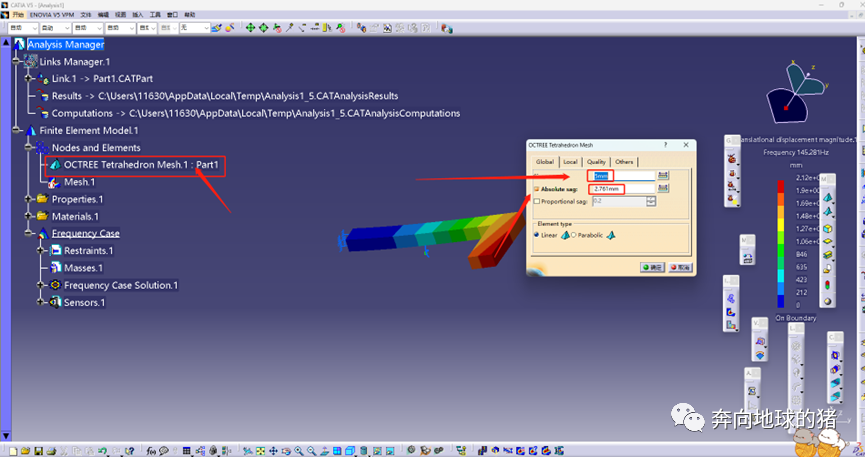This screenshot has height=457, width=865.
Task: Select the Masses.1 tree item
Action: coord(83,268)
